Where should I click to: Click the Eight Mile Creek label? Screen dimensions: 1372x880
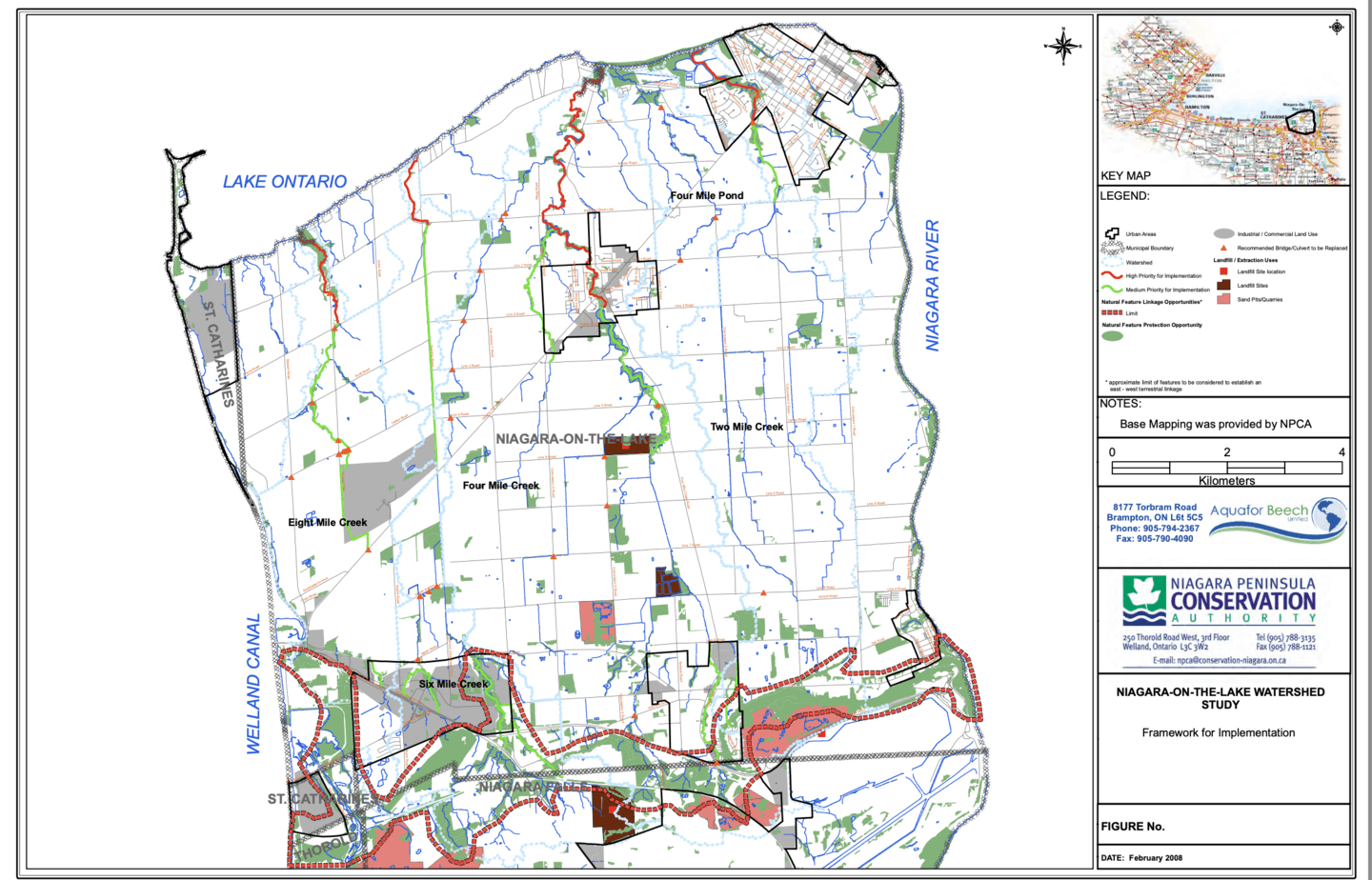pyautogui.click(x=328, y=523)
